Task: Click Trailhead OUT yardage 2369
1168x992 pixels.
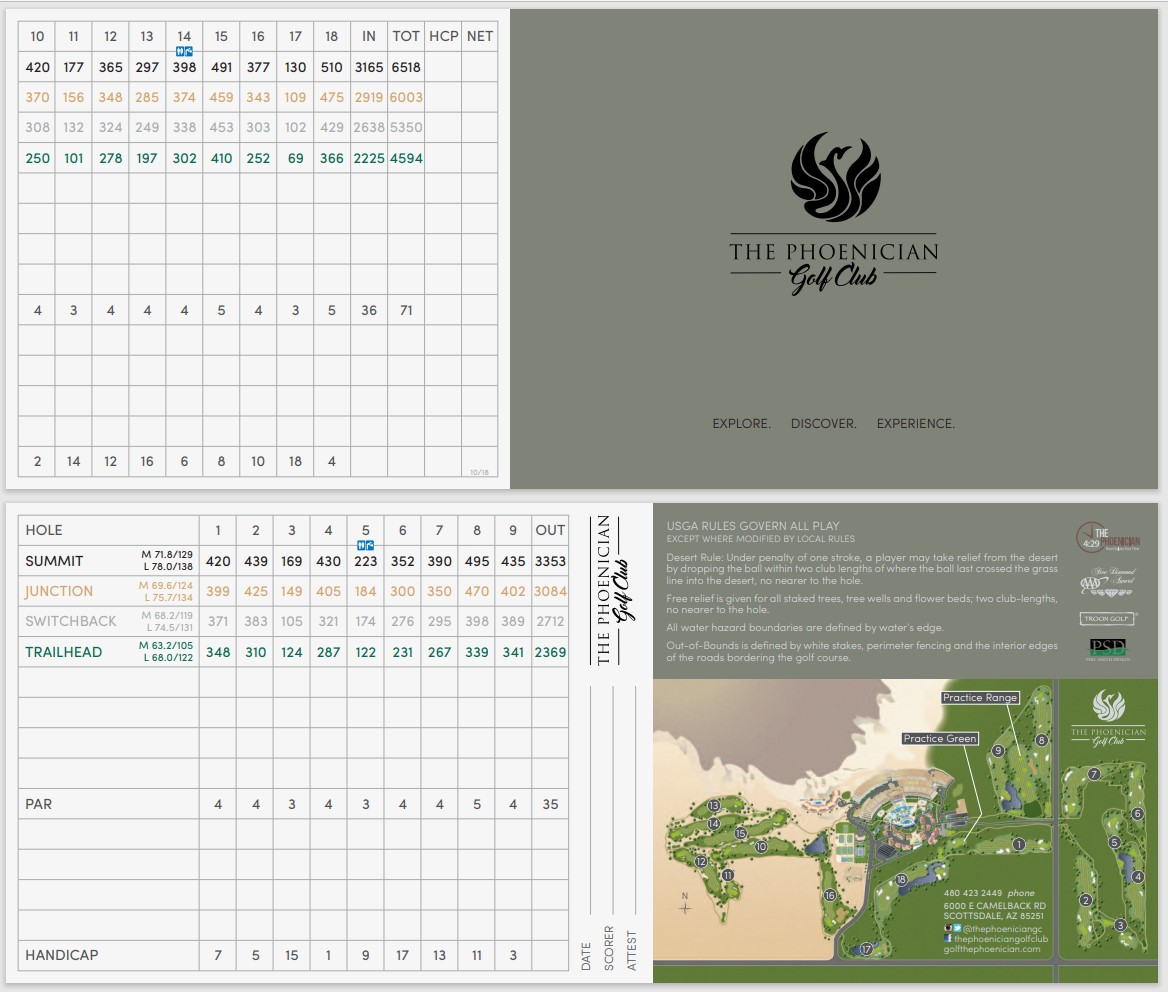Action: pyautogui.click(x=550, y=652)
